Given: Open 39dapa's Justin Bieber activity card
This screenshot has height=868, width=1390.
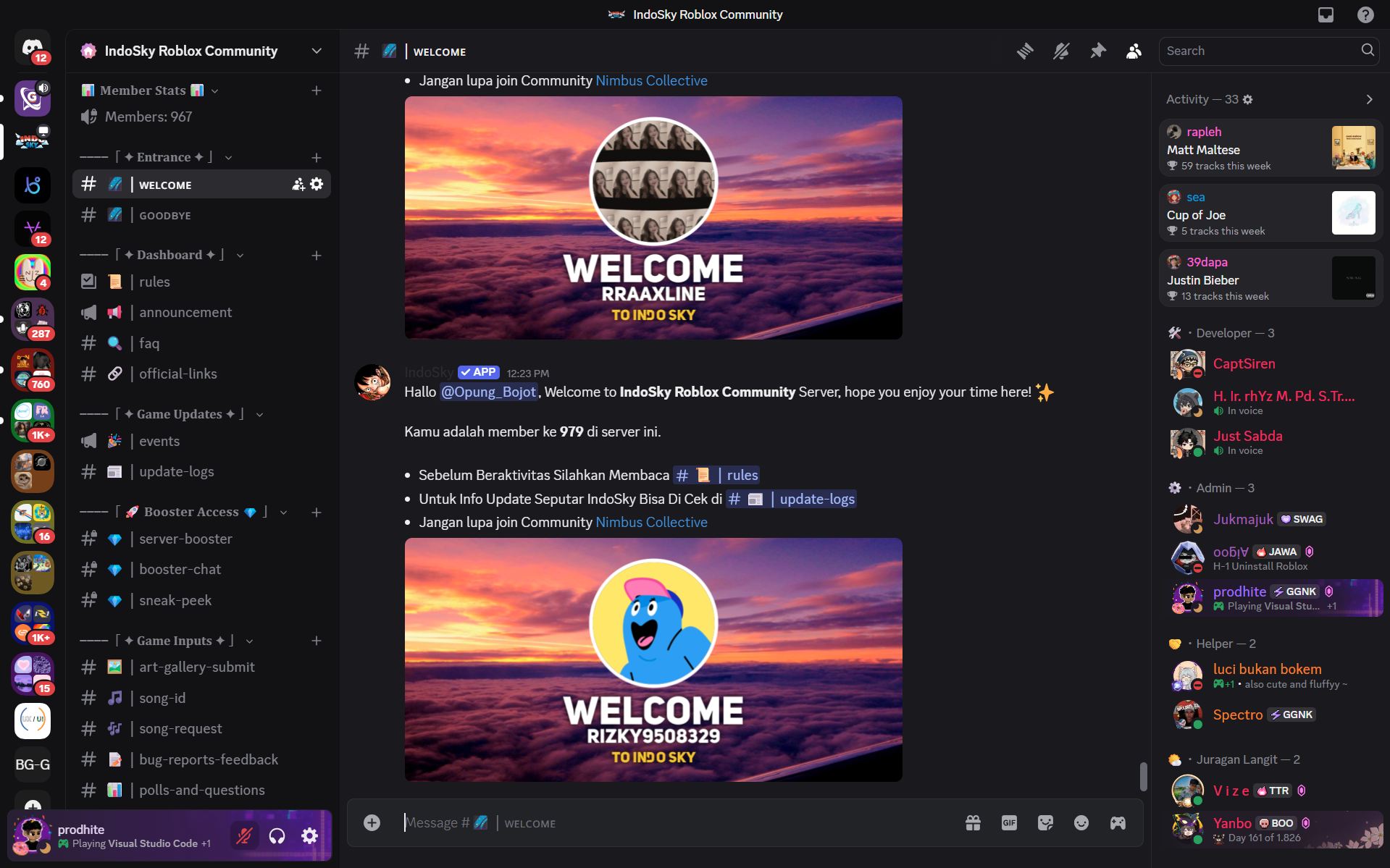Looking at the screenshot, I should coord(1271,278).
